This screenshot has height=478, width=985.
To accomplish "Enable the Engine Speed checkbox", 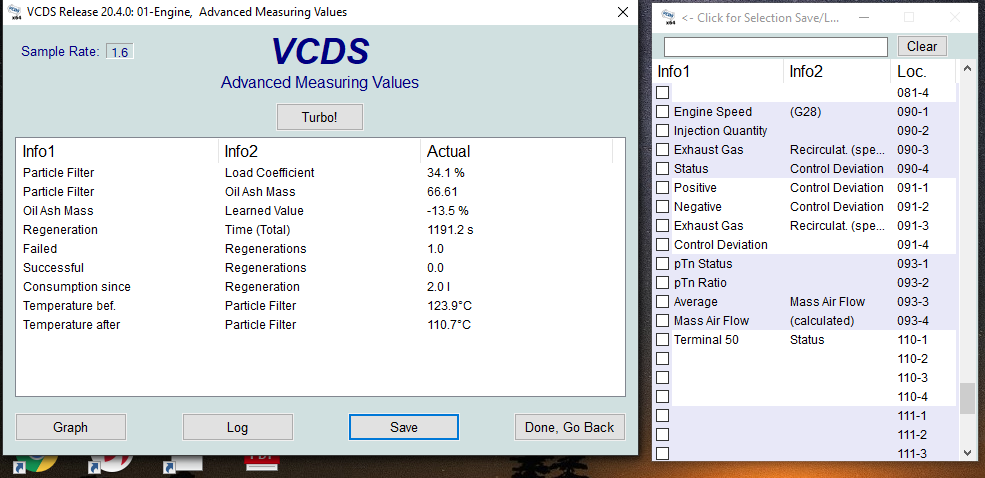I will point(662,112).
